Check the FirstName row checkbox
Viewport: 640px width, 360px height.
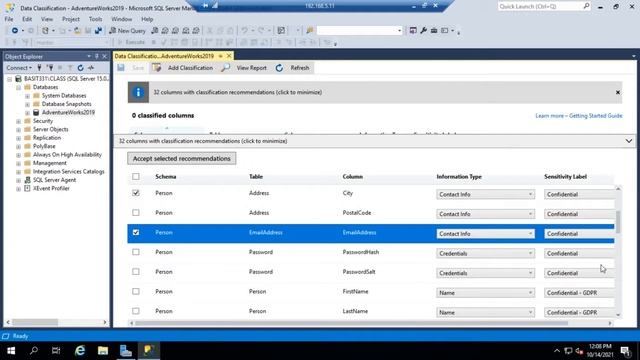point(136,291)
